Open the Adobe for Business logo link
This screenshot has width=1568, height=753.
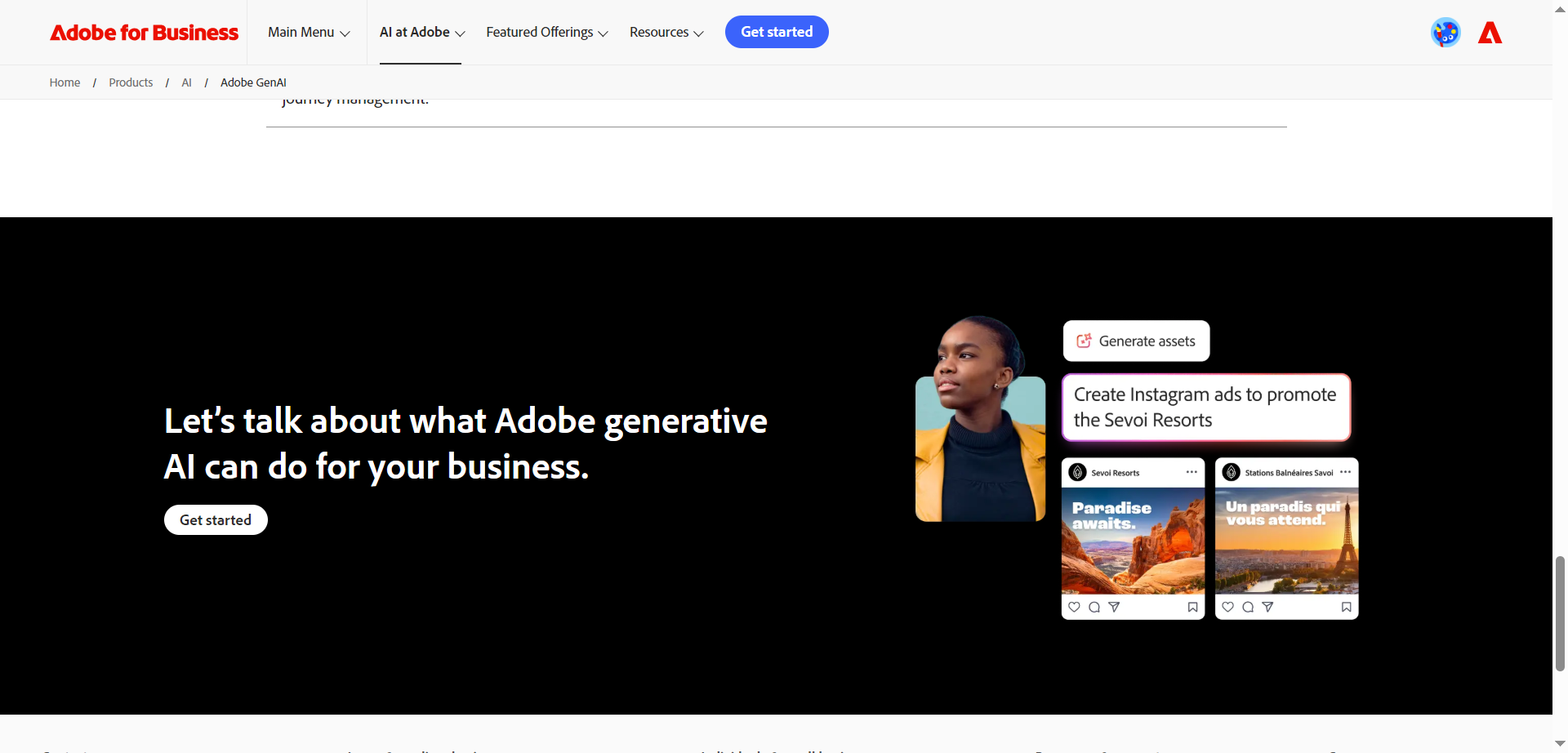(145, 33)
